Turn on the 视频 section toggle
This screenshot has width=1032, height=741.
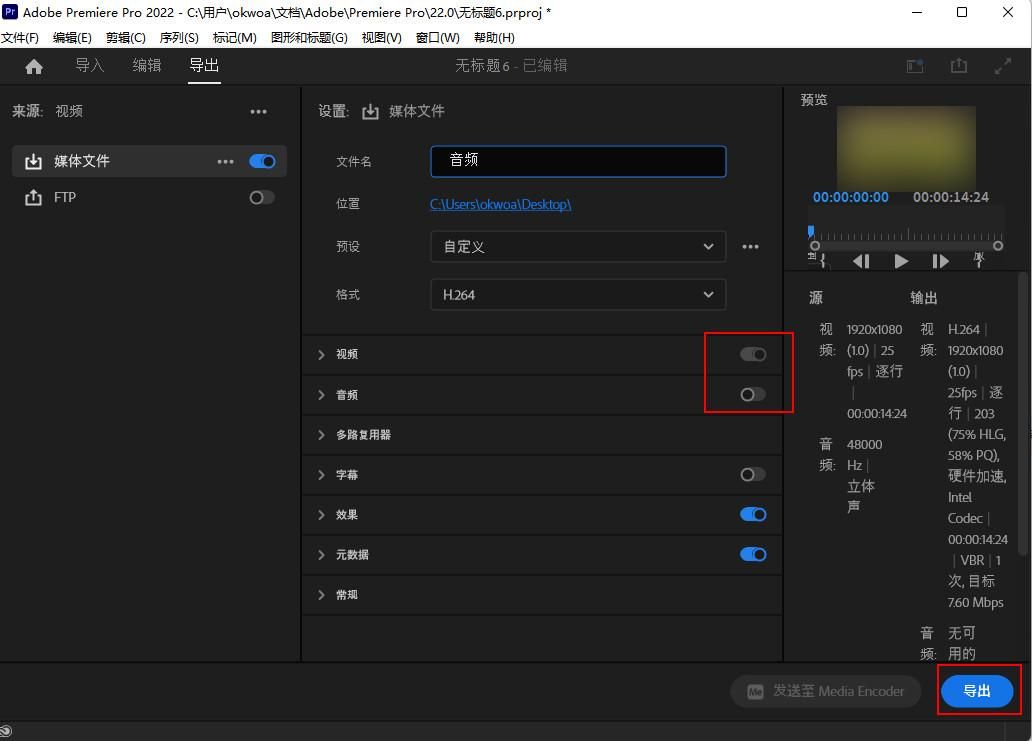pyautogui.click(x=750, y=354)
